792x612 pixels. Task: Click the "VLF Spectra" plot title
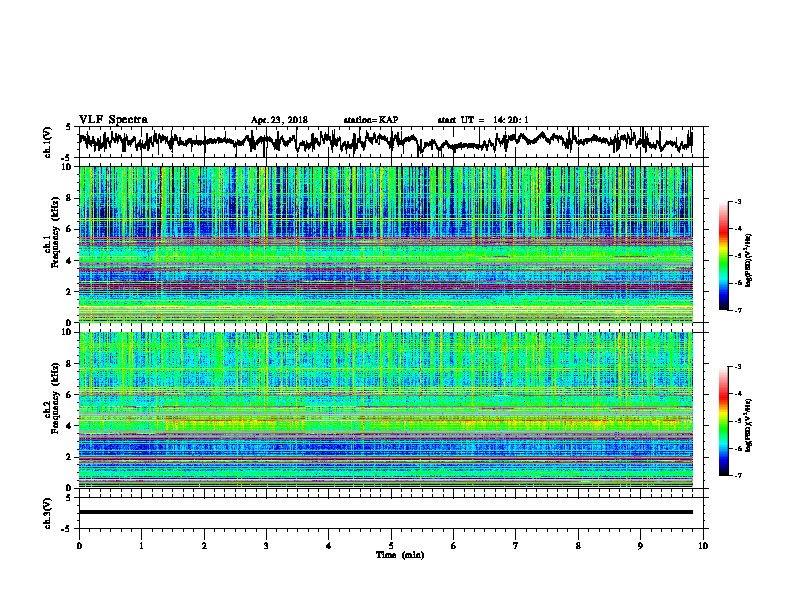tap(113, 120)
